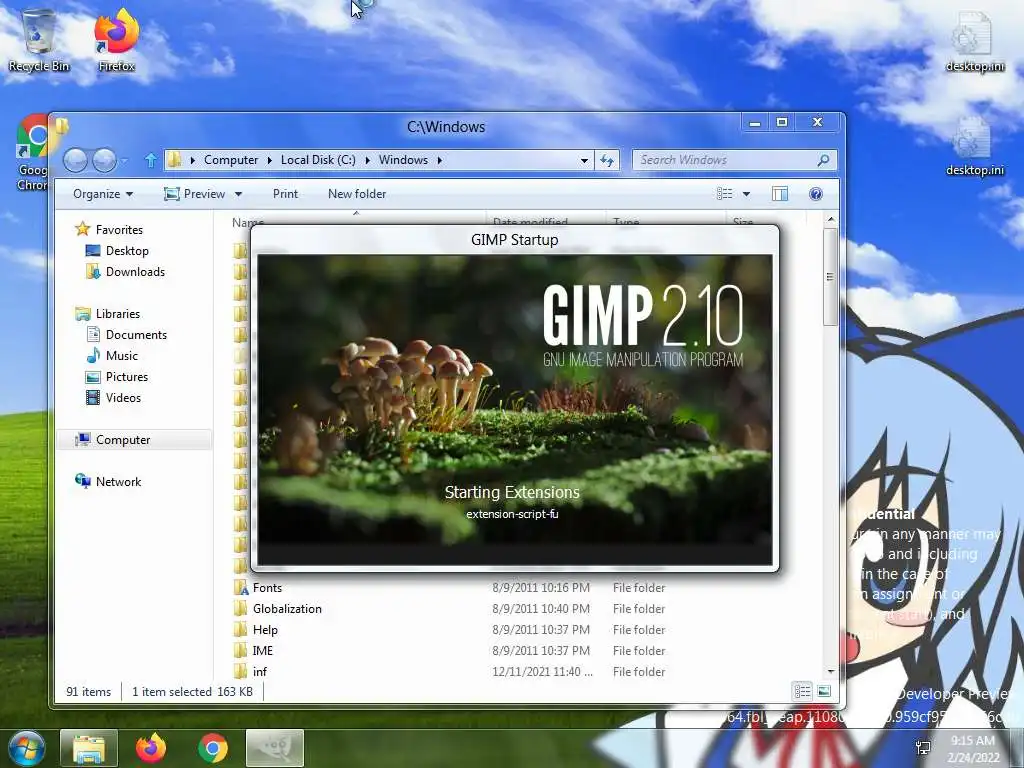Expand the arrow after Local Disk (C:)
Viewport: 1024px width, 768px height.
(x=368, y=160)
